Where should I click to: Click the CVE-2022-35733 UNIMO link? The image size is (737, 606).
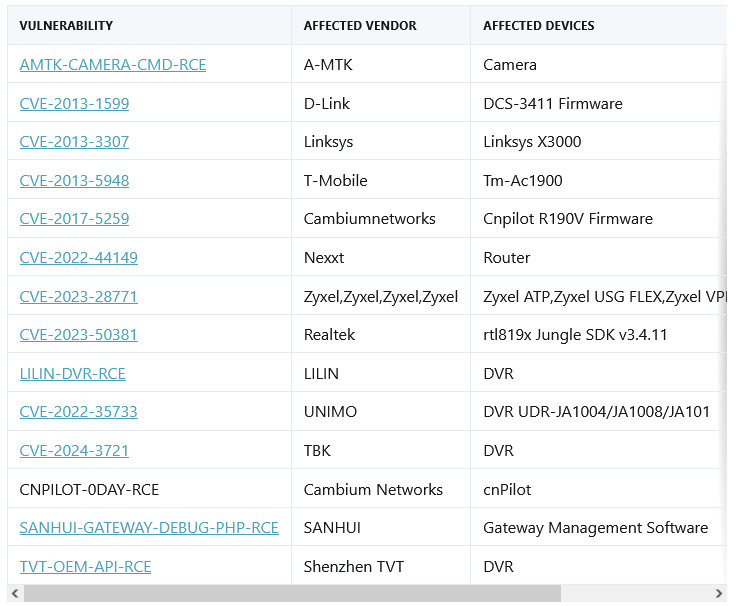[x=78, y=412]
